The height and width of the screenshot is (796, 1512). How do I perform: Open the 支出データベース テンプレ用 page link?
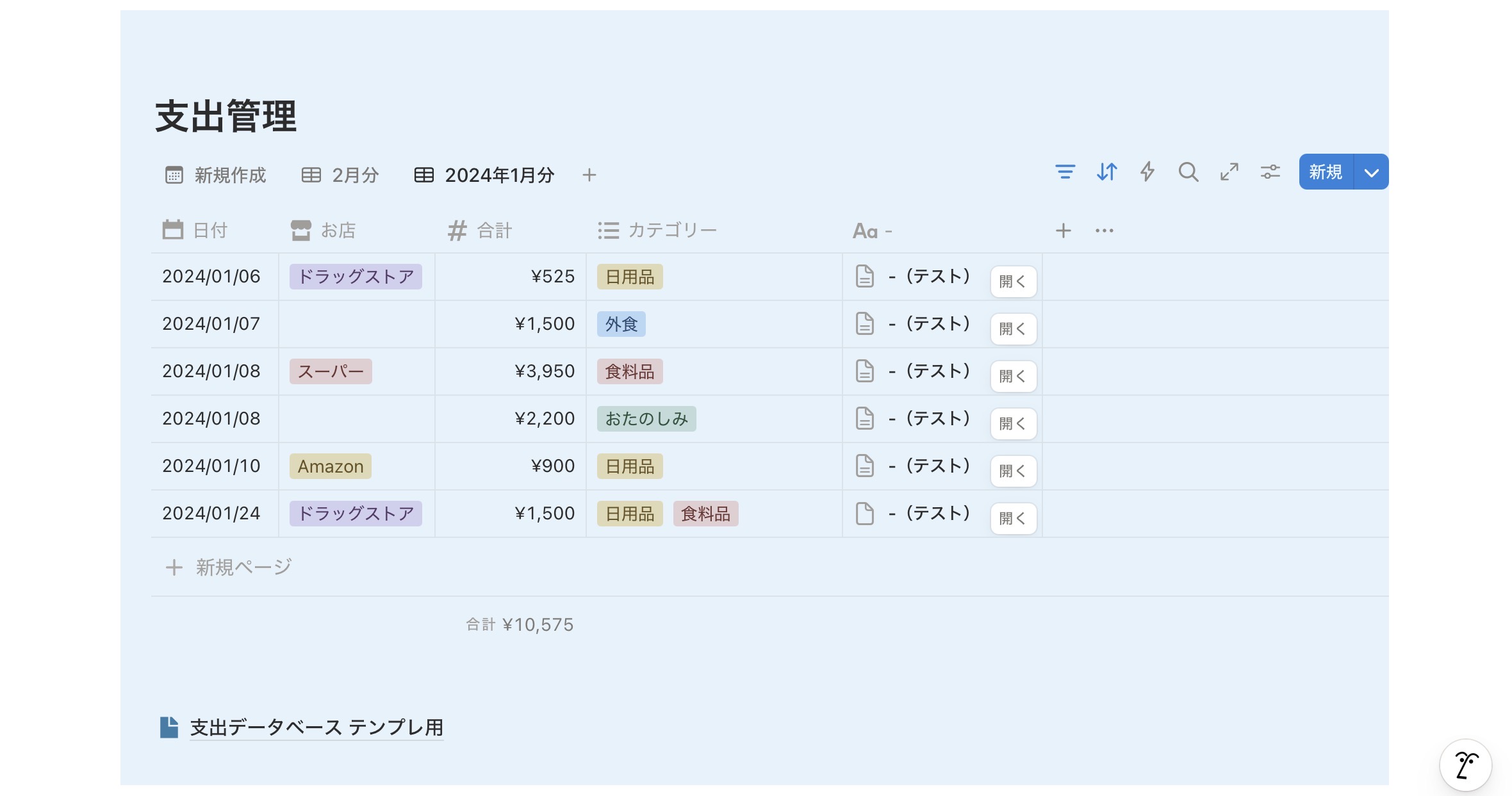[316, 727]
